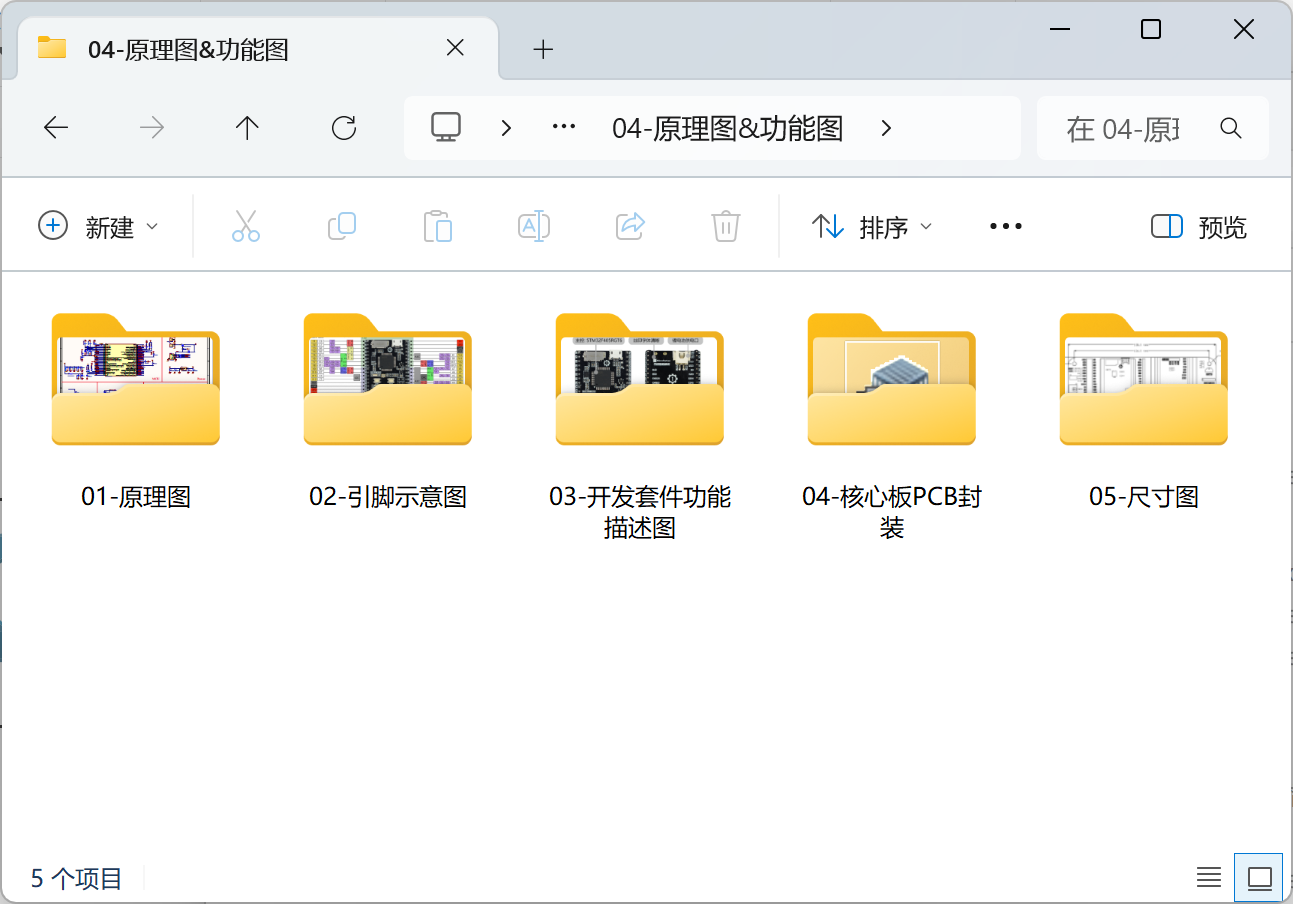Navigate up one folder level
Screen dimensions: 1293x904
pyautogui.click(x=246, y=128)
